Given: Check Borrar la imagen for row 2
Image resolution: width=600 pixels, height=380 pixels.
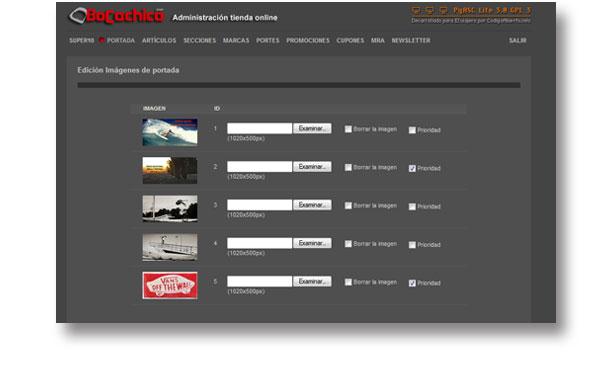Looking at the screenshot, I should coord(348,168).
